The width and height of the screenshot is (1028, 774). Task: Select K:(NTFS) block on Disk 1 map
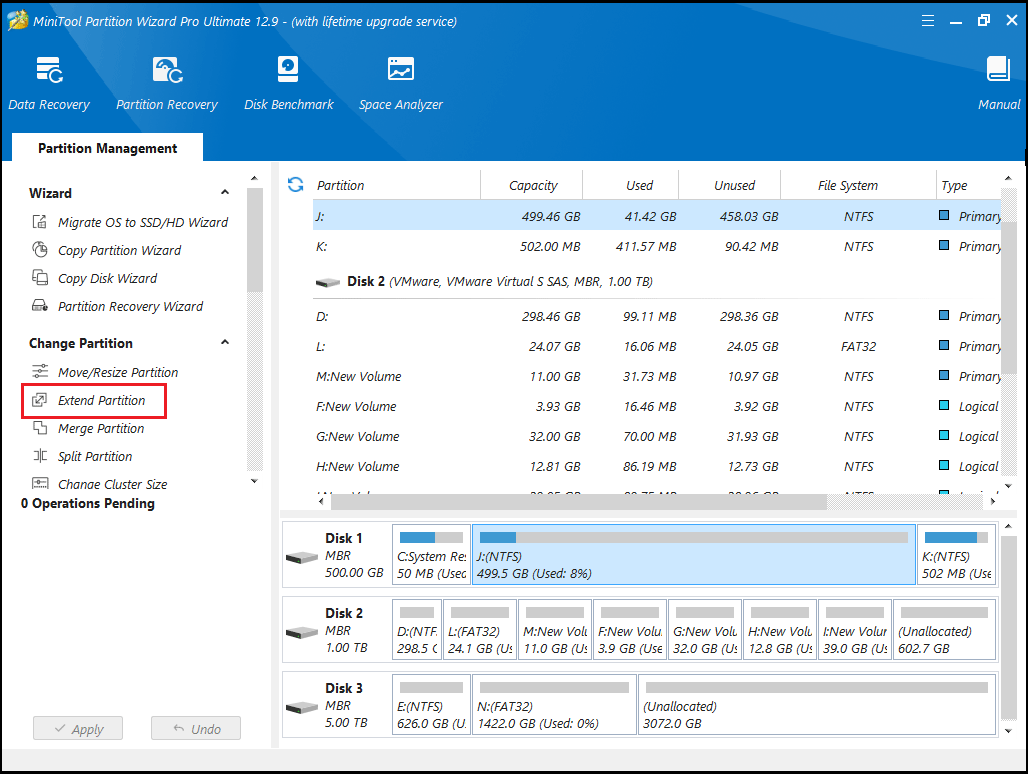(957, 554)
